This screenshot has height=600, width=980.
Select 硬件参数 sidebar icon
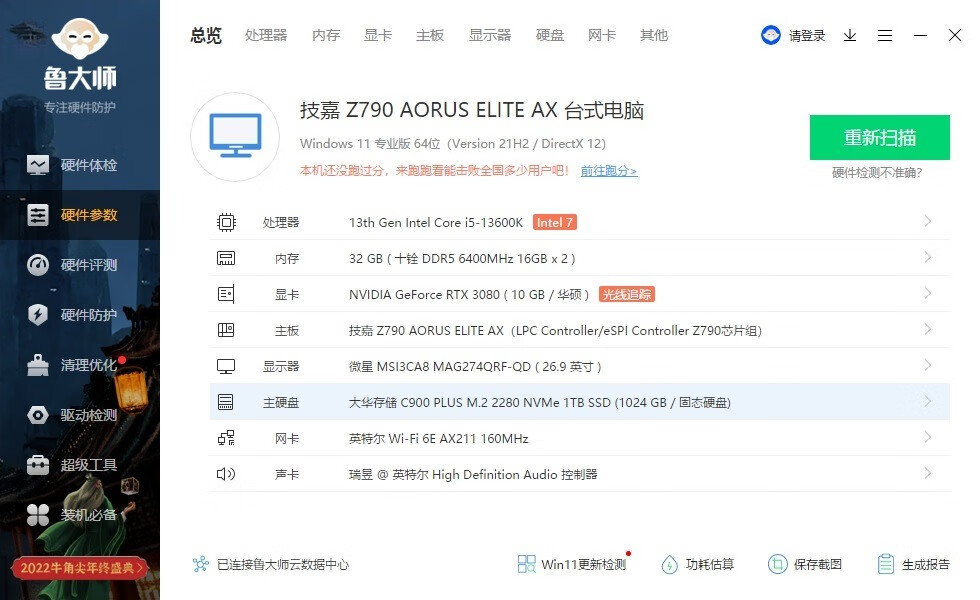[38, 215]
